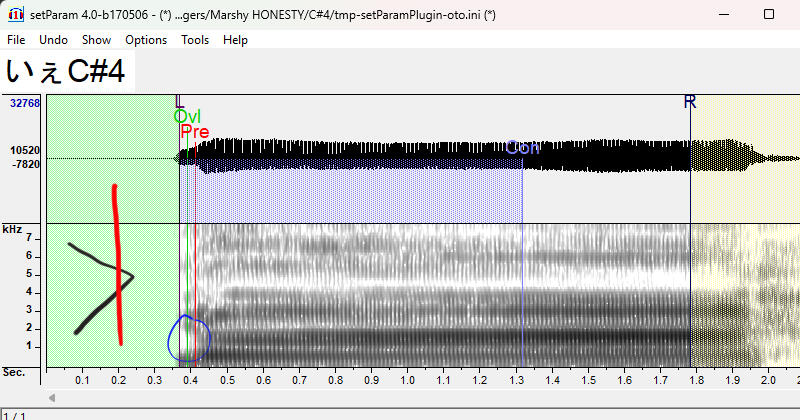Click the 32768 amplitude scale label
Screen dimensions: 800x420
[24, 103]
